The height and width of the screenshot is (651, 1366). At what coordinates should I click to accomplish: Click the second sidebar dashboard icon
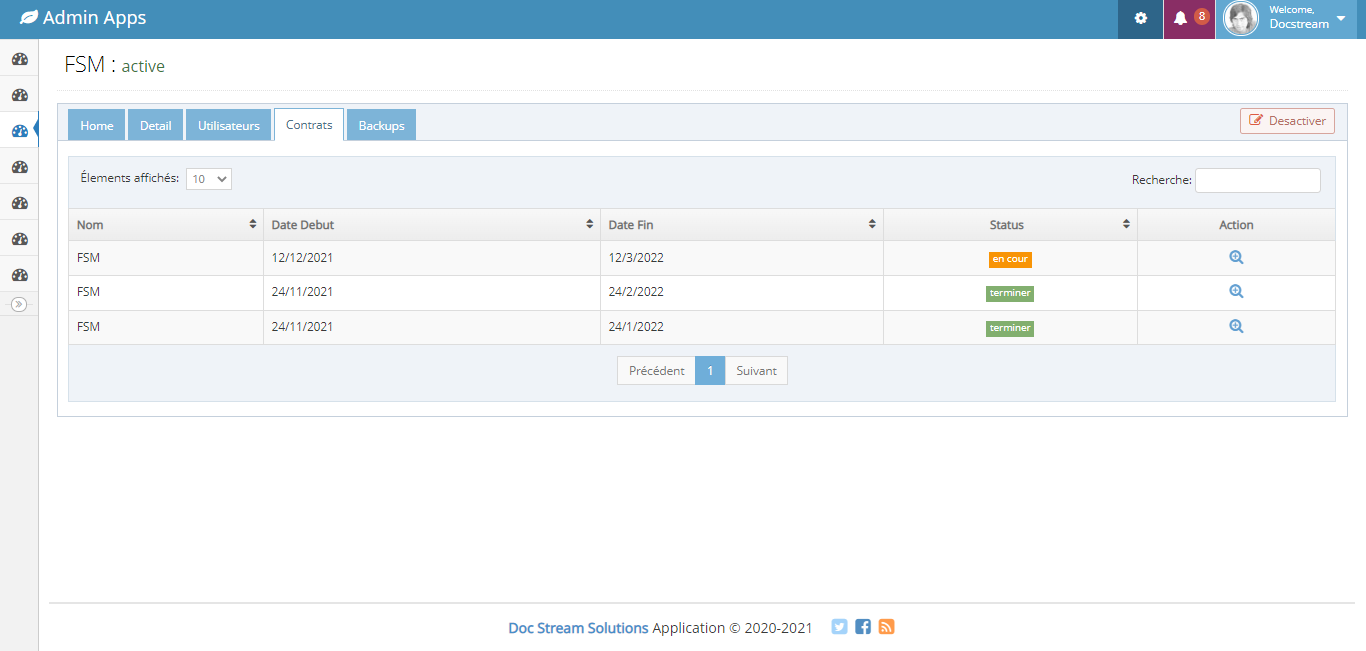pos(19,95)
